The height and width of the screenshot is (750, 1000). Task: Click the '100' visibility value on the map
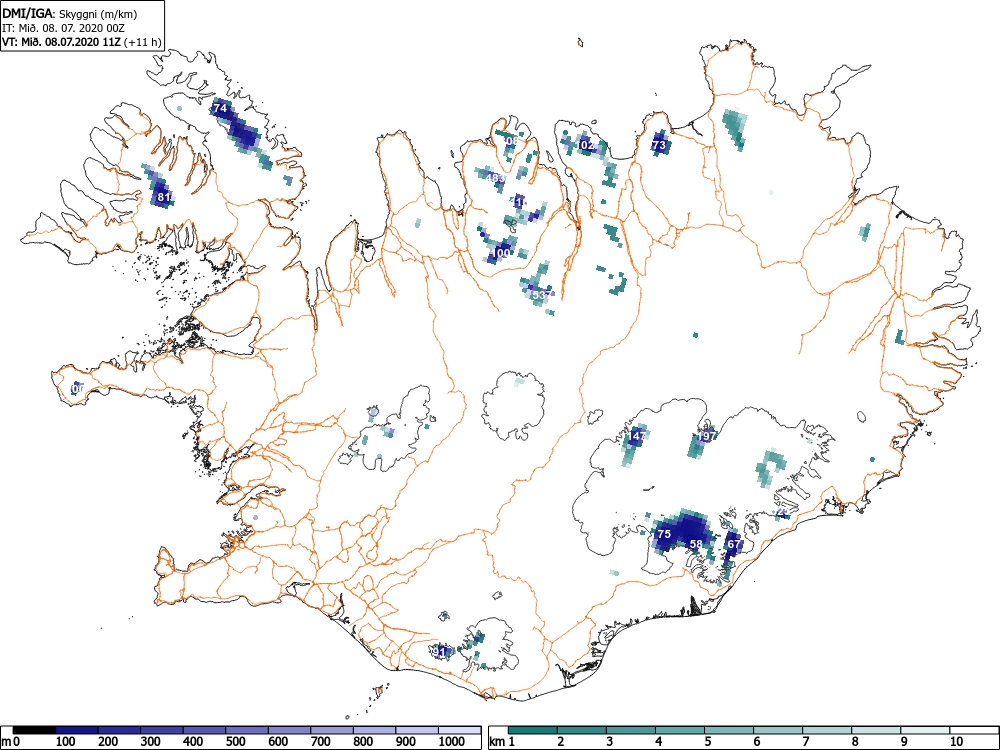[501, 253]
